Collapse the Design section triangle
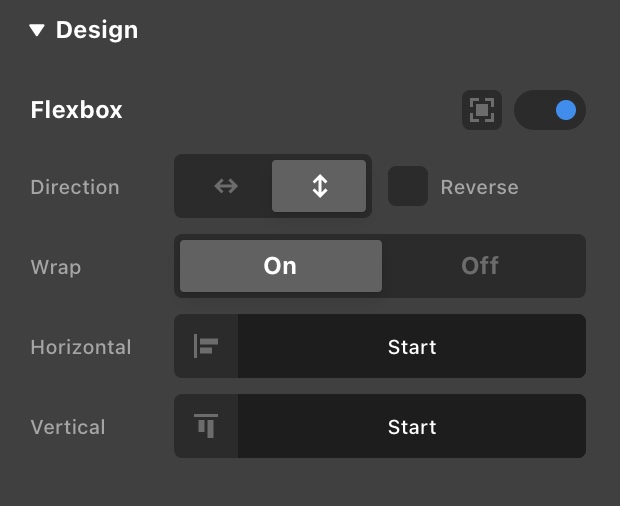The height and width of the screenshot is (506, 620). 37,31
